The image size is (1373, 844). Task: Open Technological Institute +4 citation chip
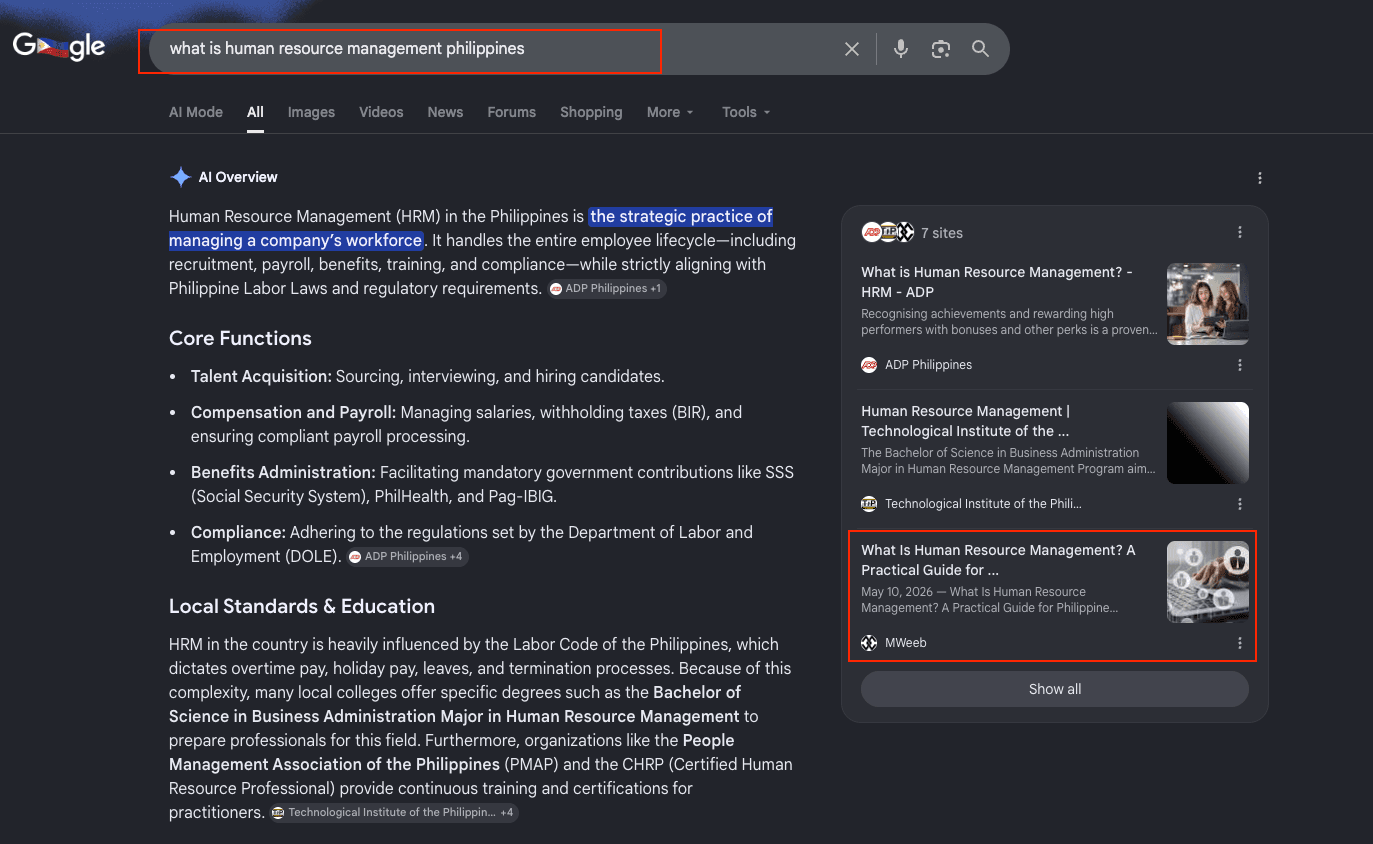click(394, 813)
